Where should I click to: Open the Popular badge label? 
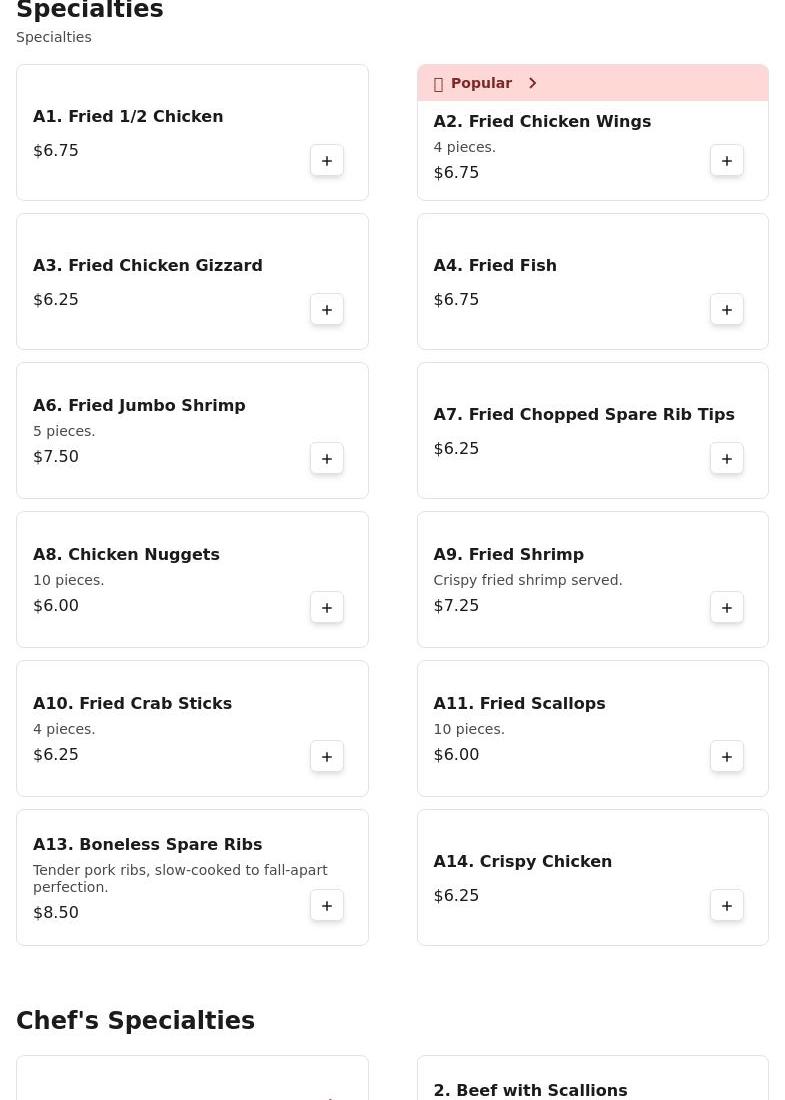481,83
